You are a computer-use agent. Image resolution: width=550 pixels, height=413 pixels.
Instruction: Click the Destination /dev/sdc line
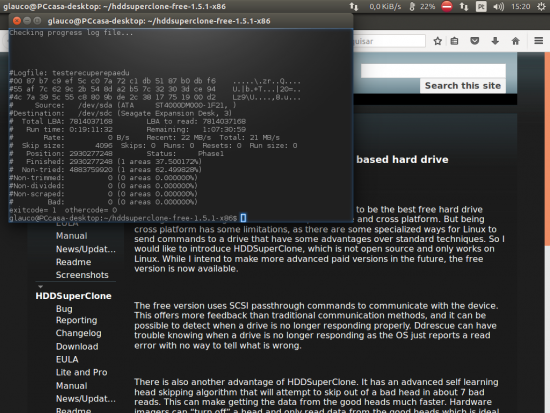click(x=120, y=113)
